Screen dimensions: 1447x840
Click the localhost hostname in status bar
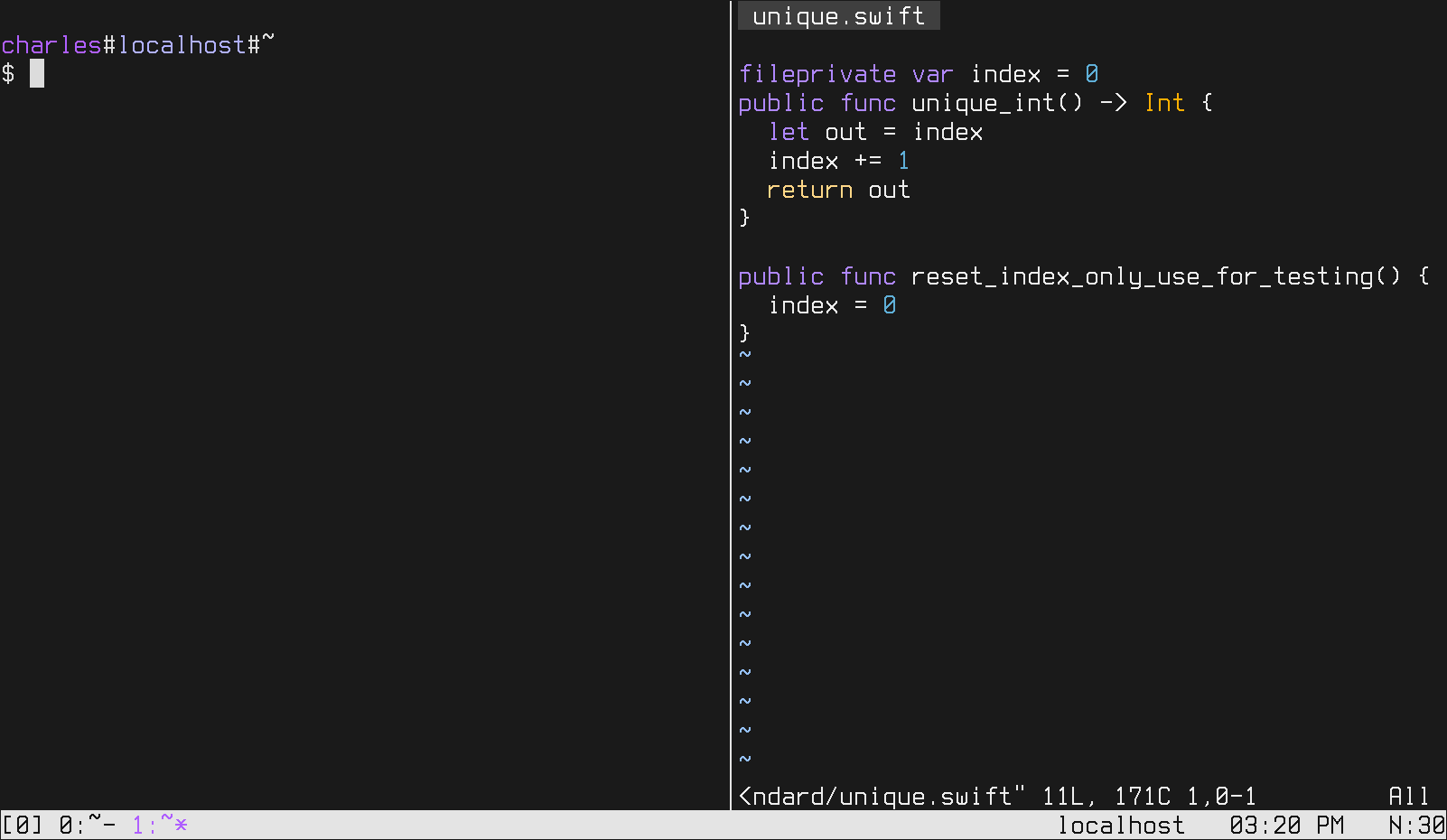(x=1120, y=825)
